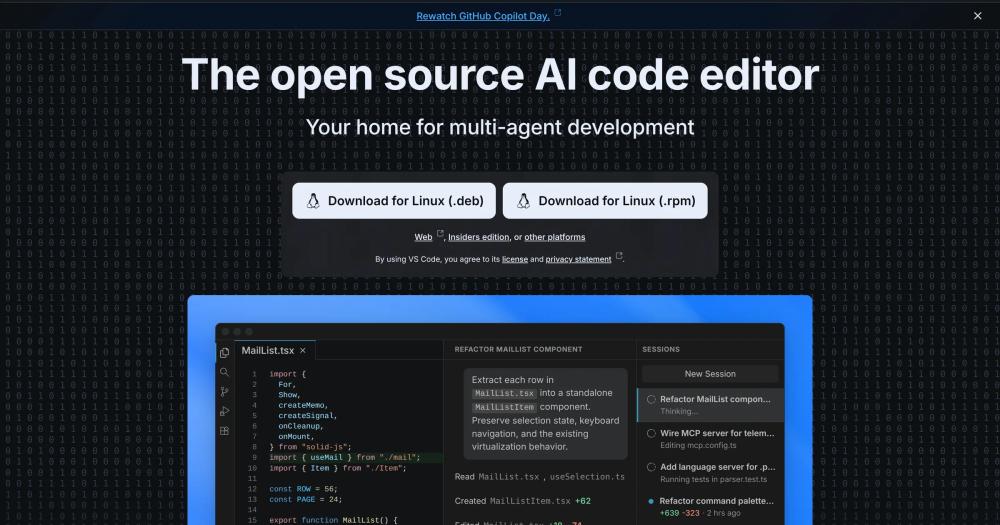Click code line 'import { Item } from "./Item"'
1000x525 pixels.
tap(337, 468)
